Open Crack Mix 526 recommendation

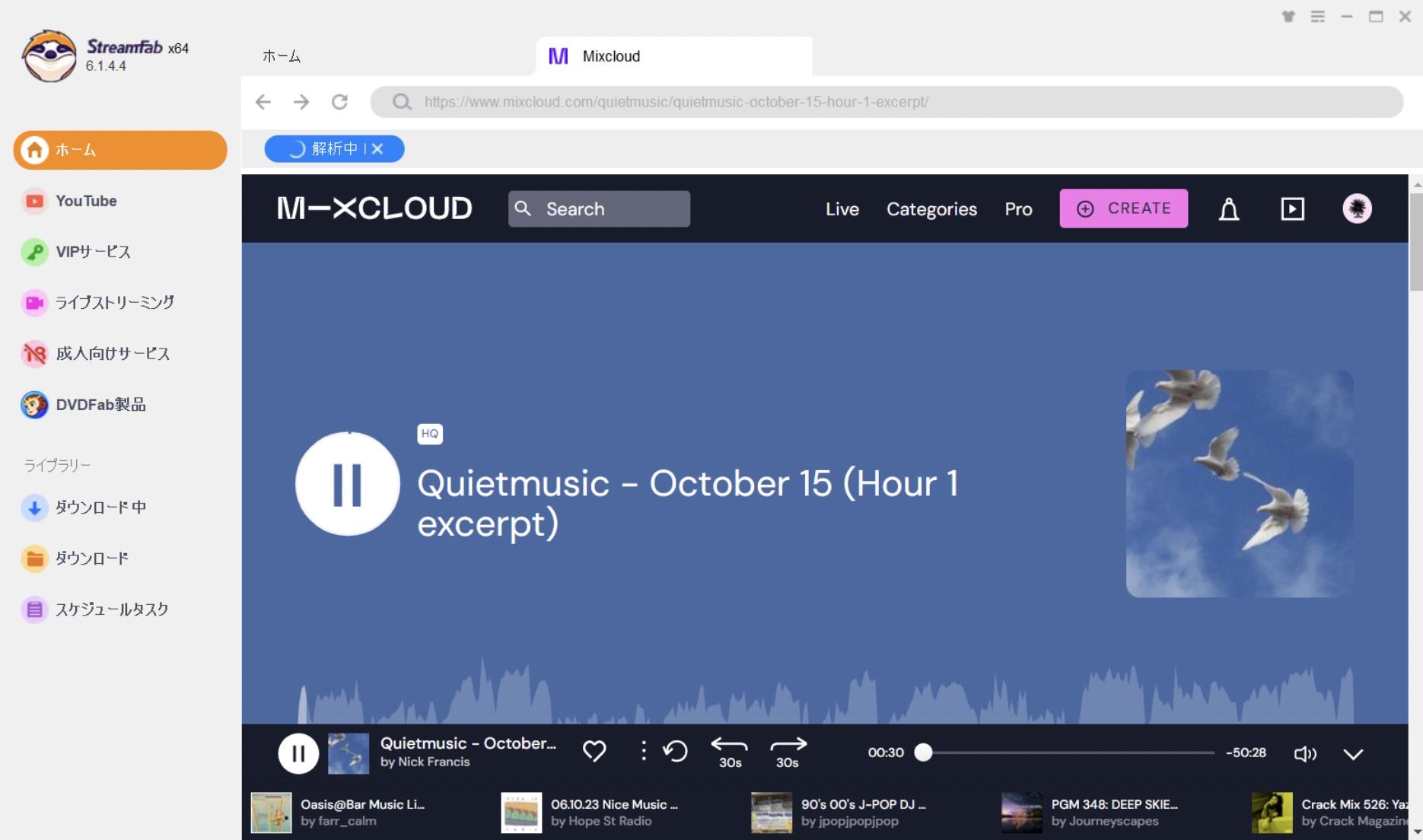[x=1330, y=813]
